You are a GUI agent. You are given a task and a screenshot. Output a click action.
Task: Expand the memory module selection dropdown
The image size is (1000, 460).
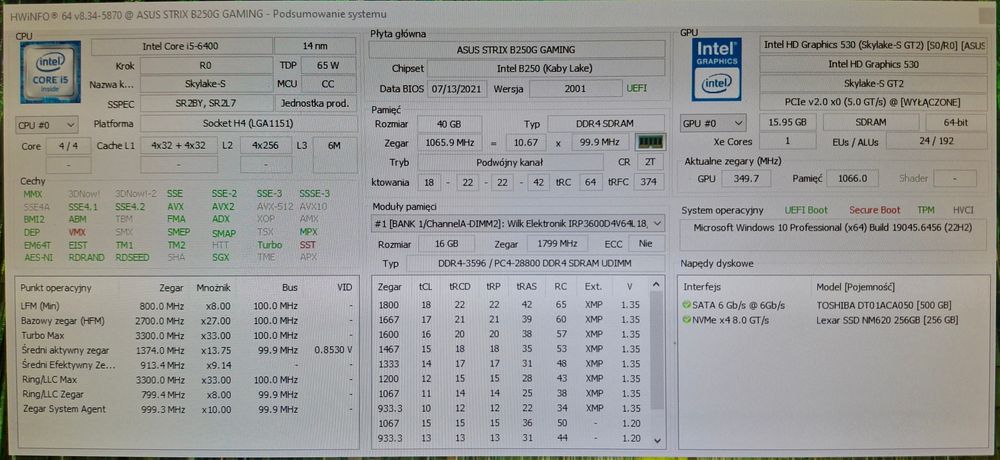click(518, 223)
